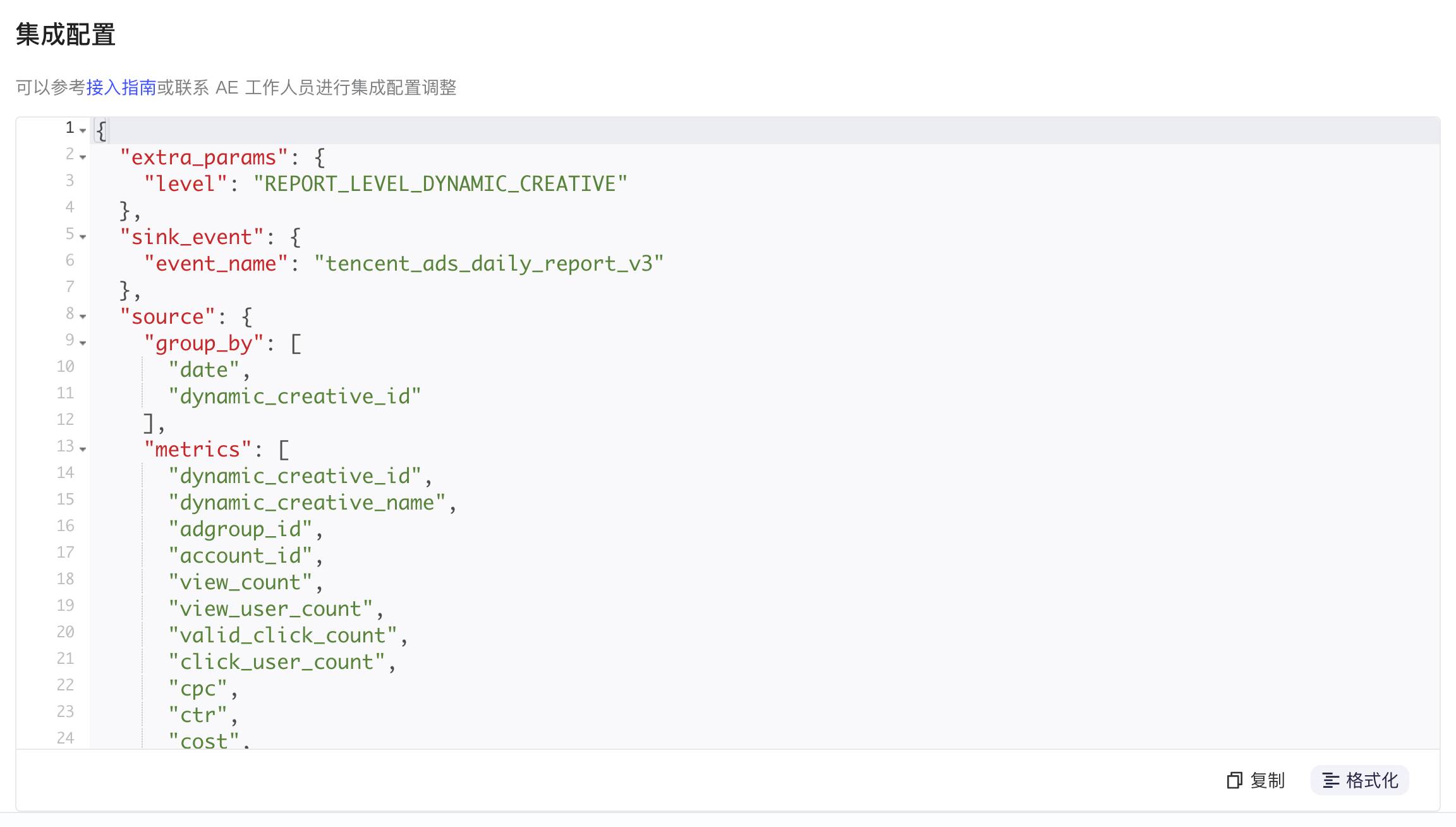Click the "level" key on line 3
1456x827 pixels.
coord(185,183)
